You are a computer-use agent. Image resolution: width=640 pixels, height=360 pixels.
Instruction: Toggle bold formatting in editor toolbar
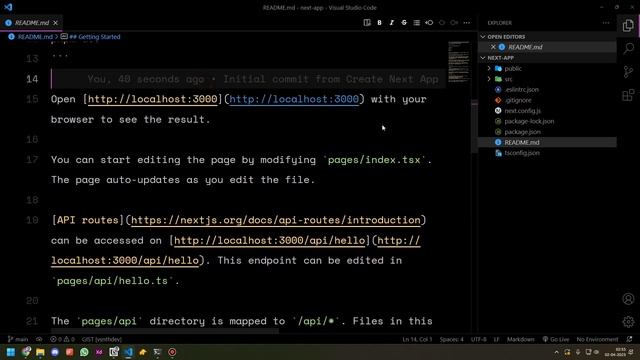pos(379,23)
